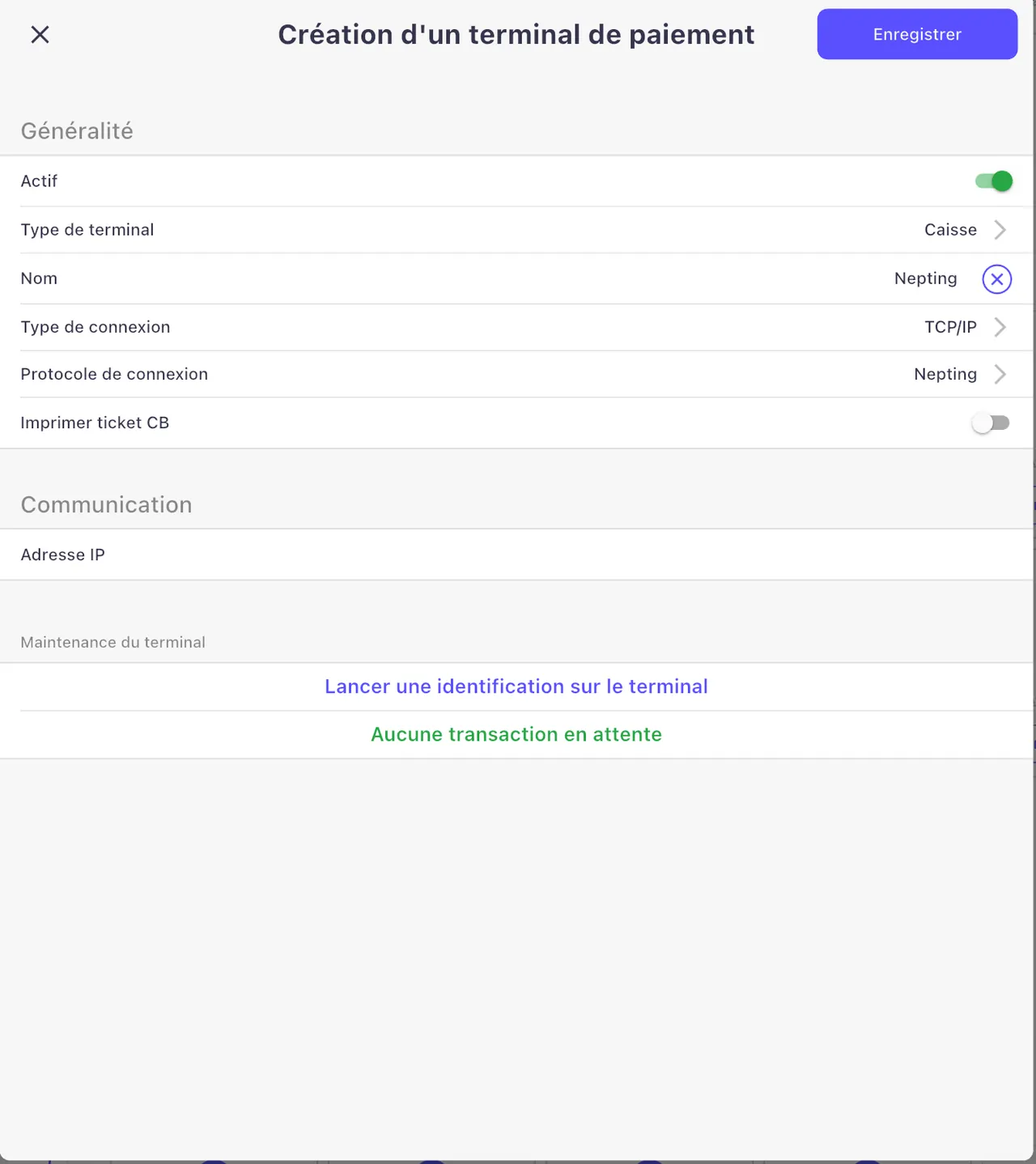Click the Adresse IP label
Image resolution: width=1036 pixels, height=1164 pixels.
click(x=62, y=554)
